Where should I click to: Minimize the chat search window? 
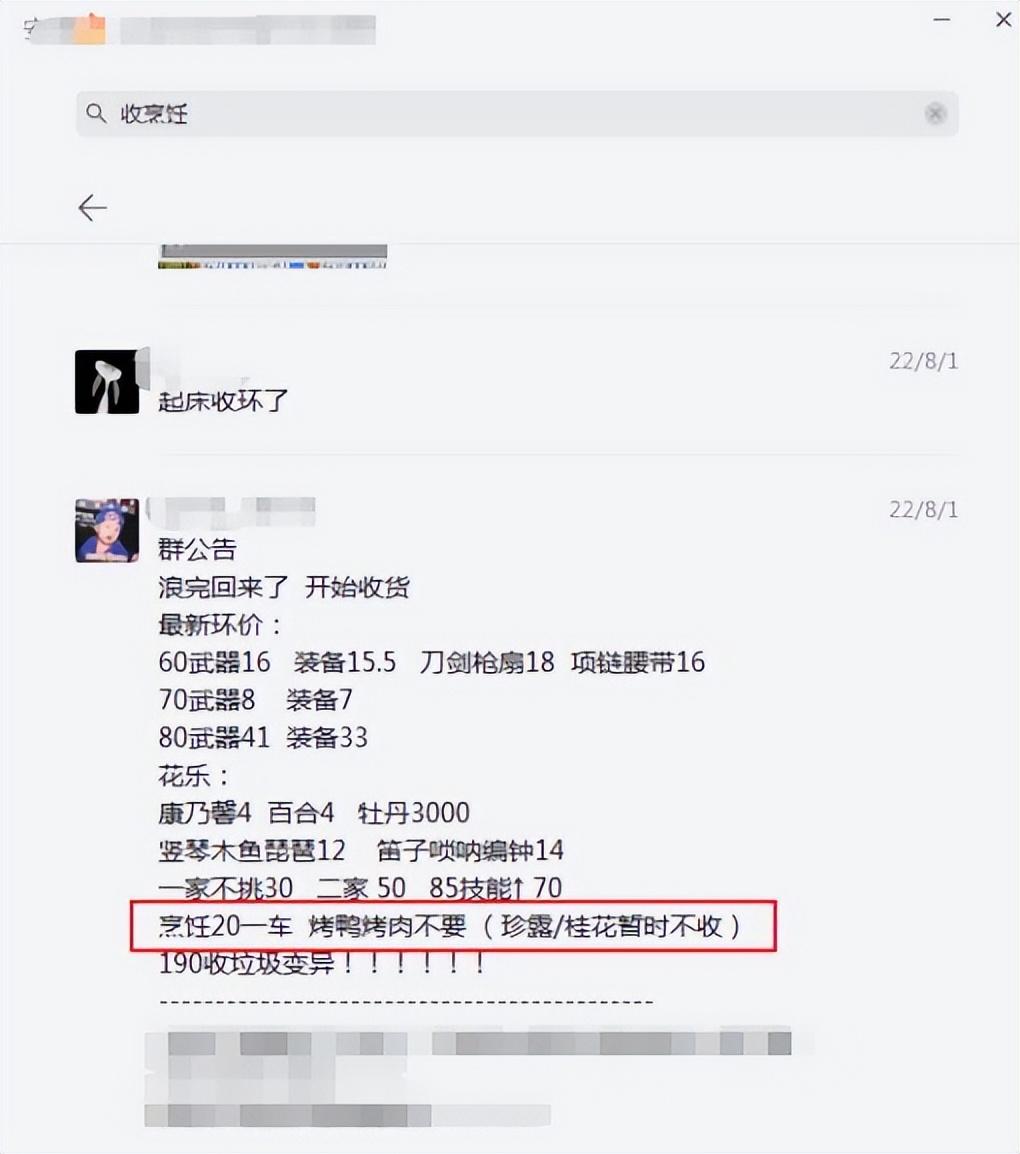pyautogui.click(x=942, y=20)
